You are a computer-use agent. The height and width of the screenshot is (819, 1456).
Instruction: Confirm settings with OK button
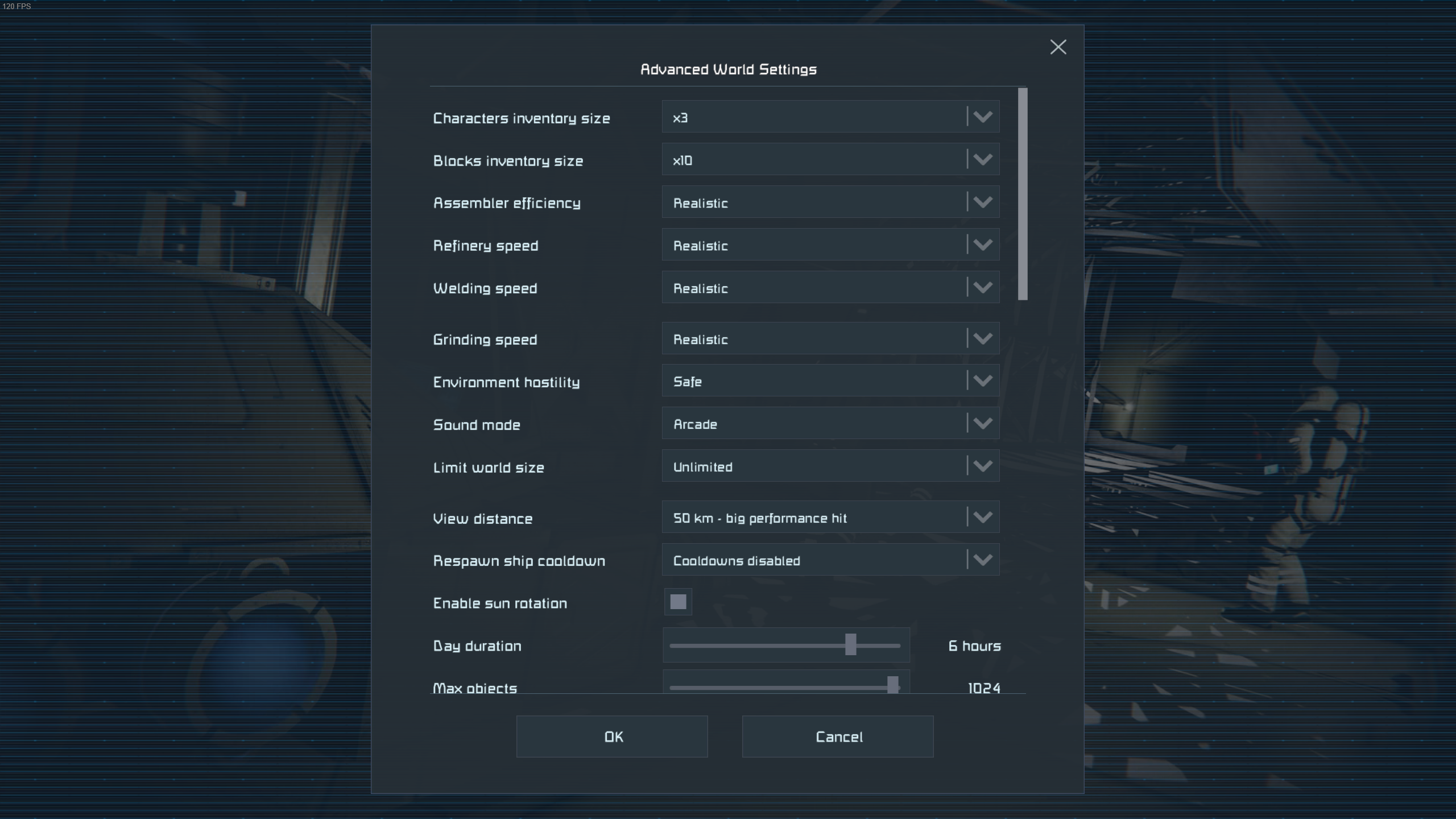(x=612, y=737)
